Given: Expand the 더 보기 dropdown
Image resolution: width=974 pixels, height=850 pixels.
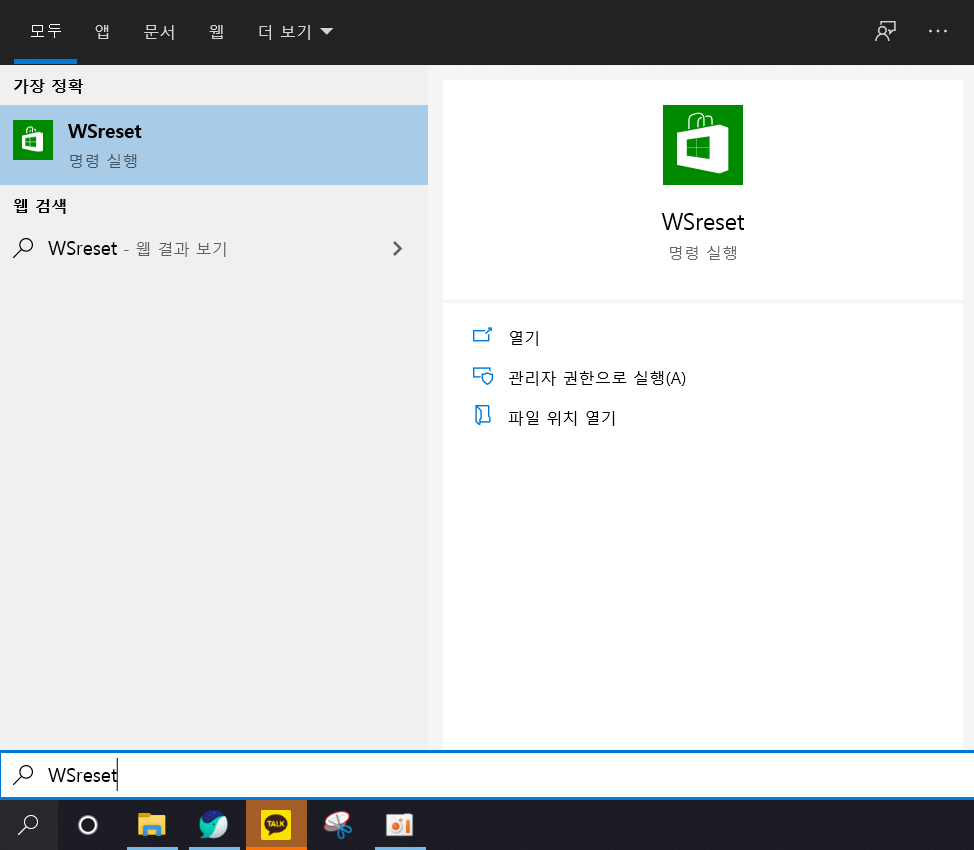Looking at the screenshot, I should 296,32.
